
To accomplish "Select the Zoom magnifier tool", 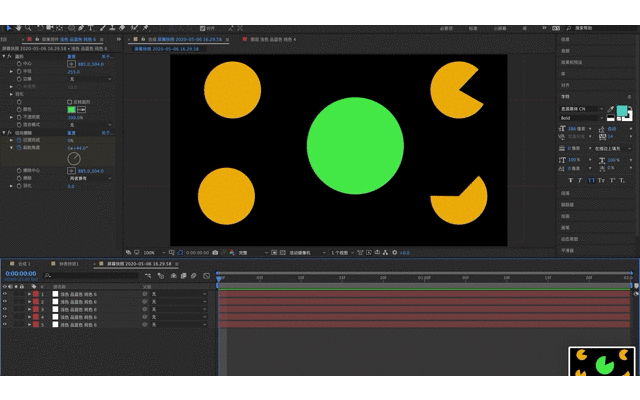I will [28, 28].
